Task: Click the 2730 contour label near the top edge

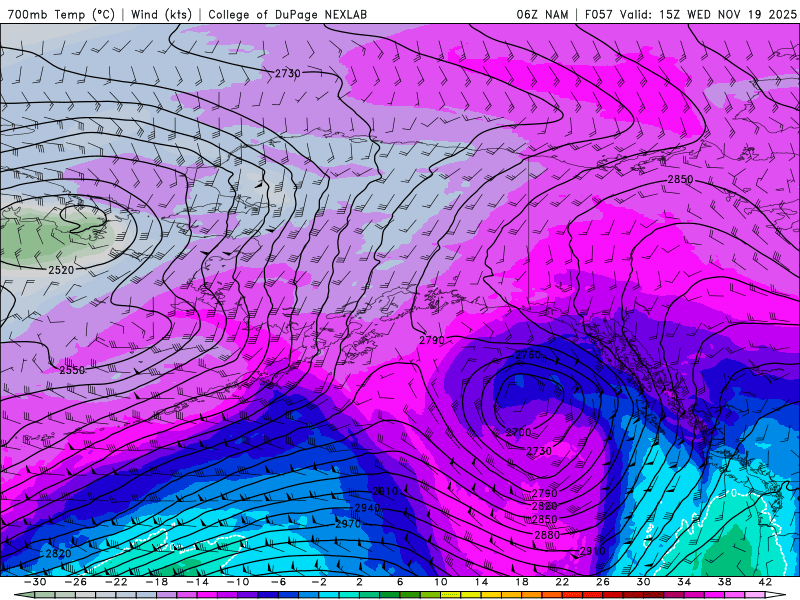Action: 288,73
